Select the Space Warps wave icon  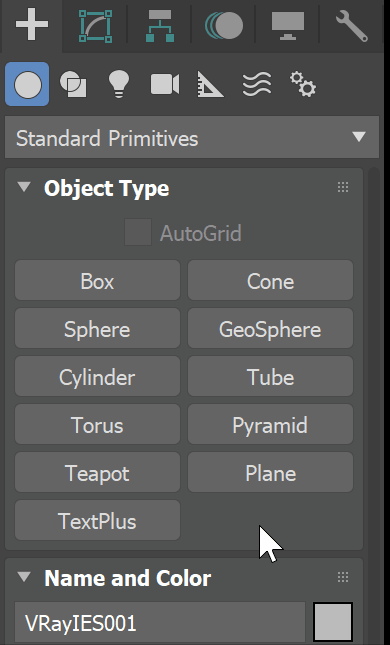(257, 84)
